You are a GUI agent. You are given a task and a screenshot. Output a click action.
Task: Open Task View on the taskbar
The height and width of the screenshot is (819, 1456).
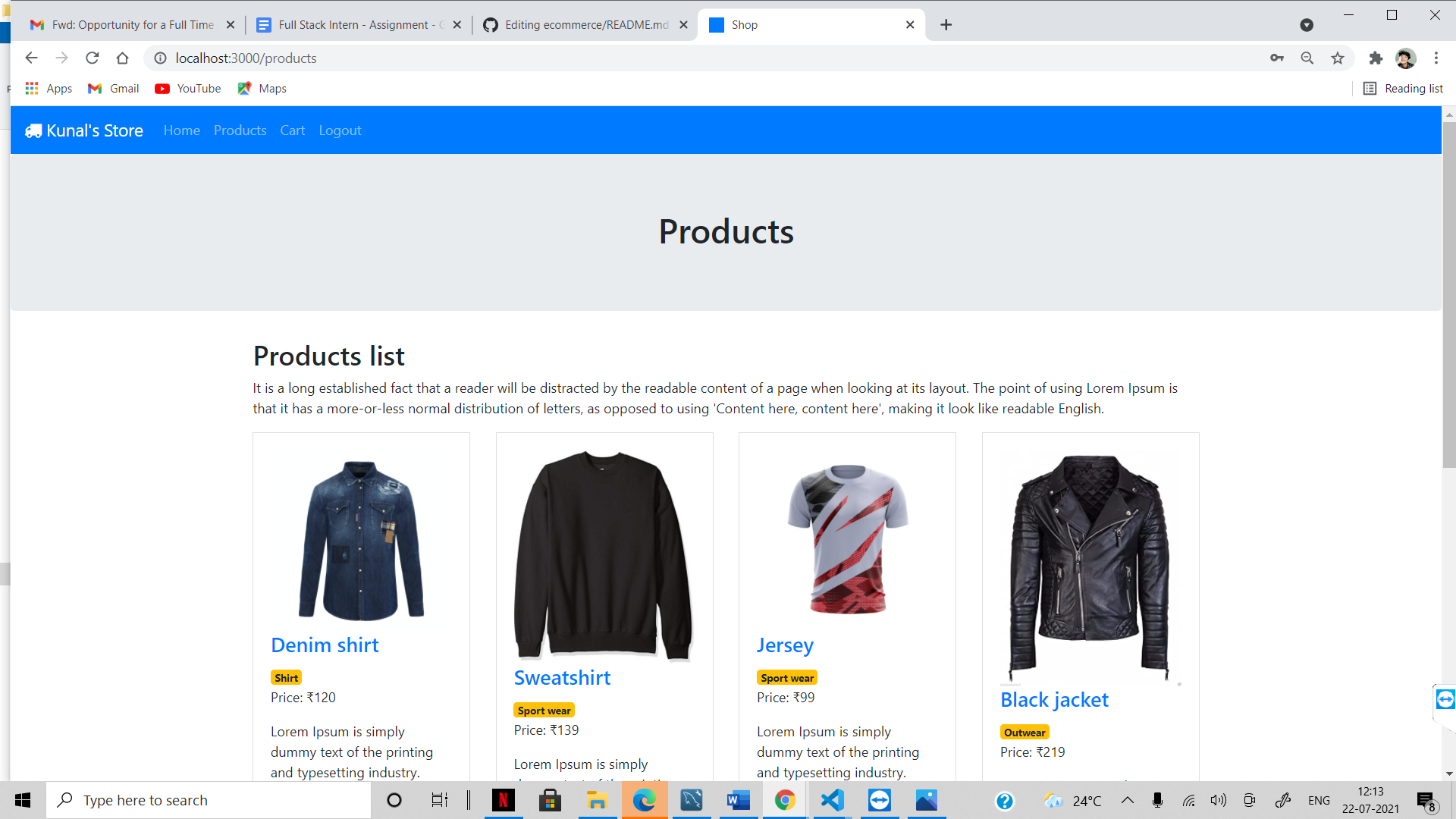pos(440,800)
